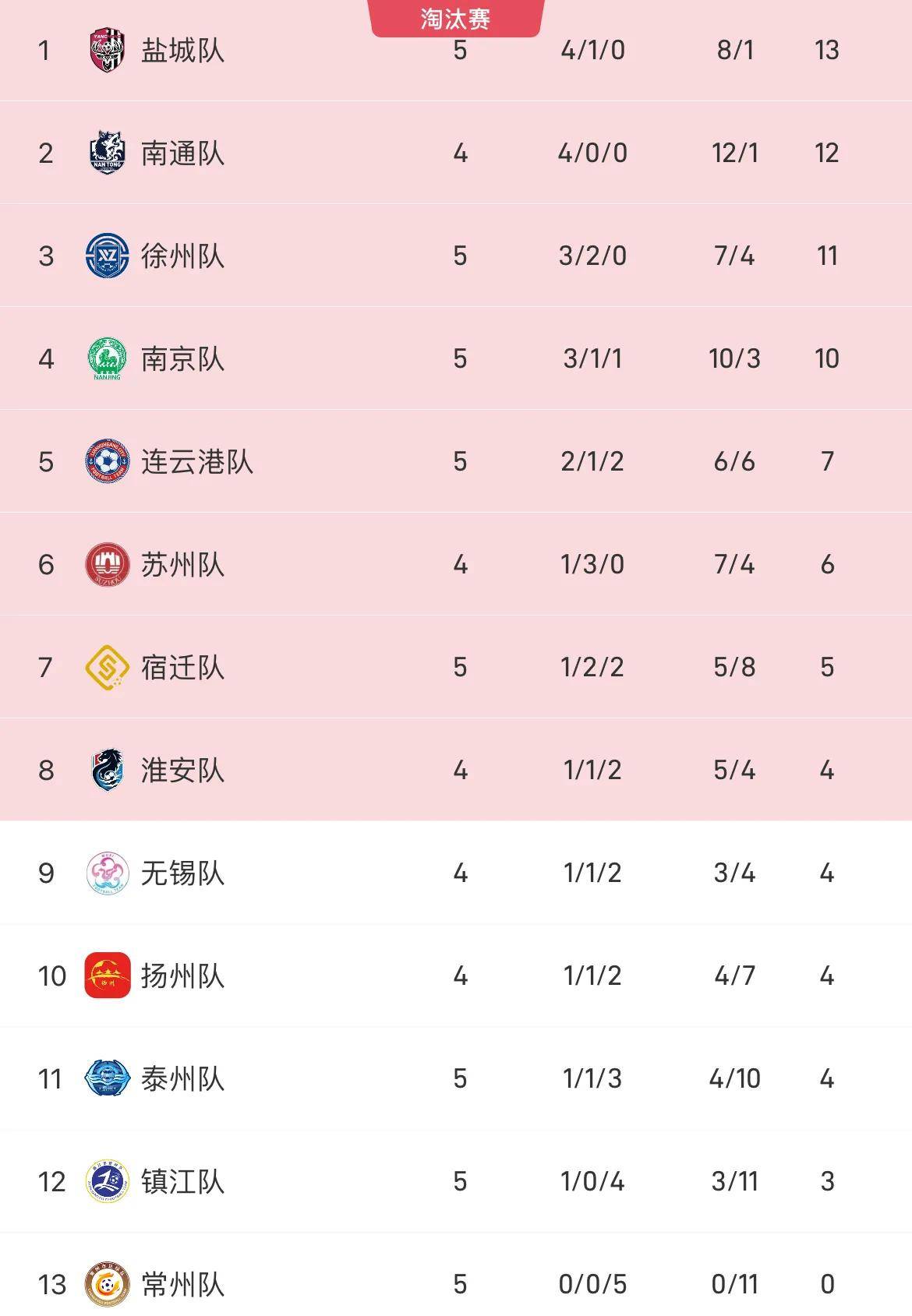Tap the 盐城队 team crest icon
The image size is (912, 1316).
pyautogui.click(x=108, y=51)
